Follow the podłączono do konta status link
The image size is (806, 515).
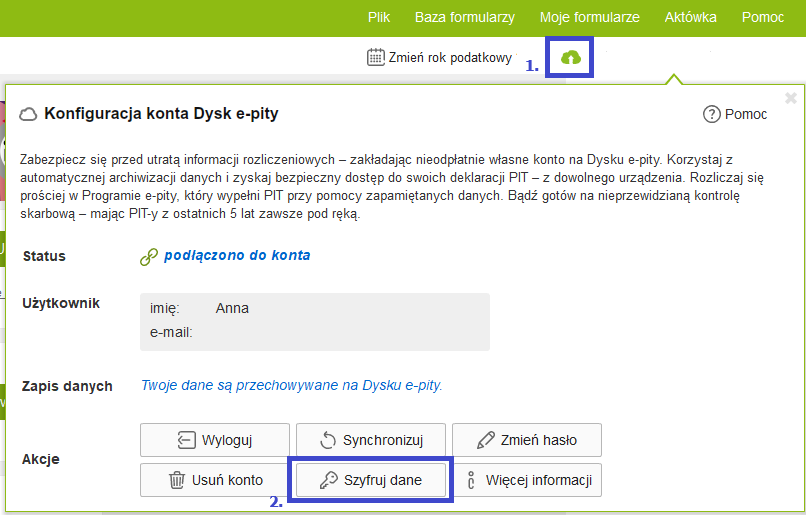coord(237,255)
